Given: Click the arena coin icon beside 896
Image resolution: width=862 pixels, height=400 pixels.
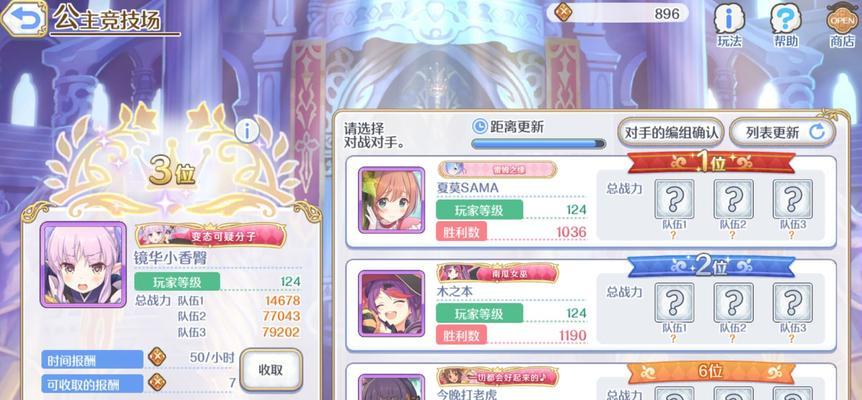Looking at the screenshot, I should (x=563, y=13).
